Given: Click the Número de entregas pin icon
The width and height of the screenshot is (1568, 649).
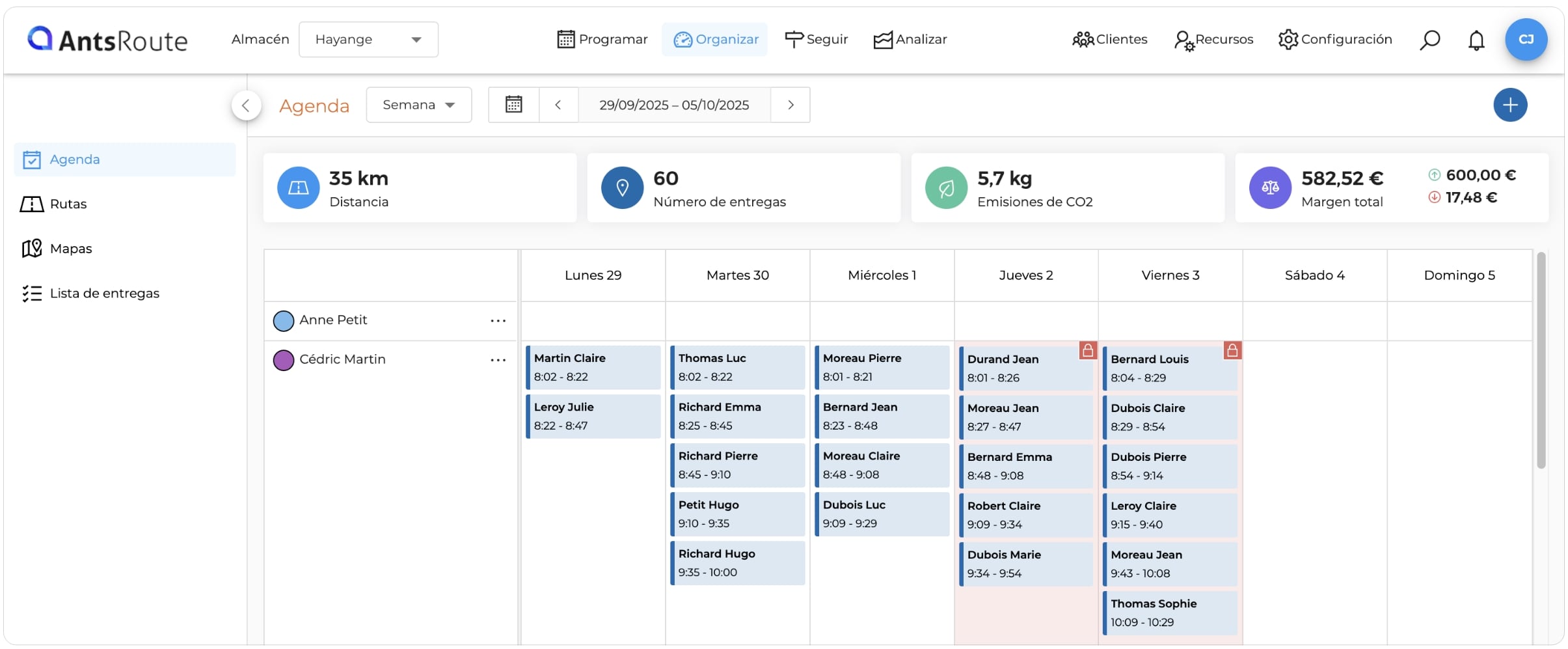Looking at the screenshot, I should [622, 187].
